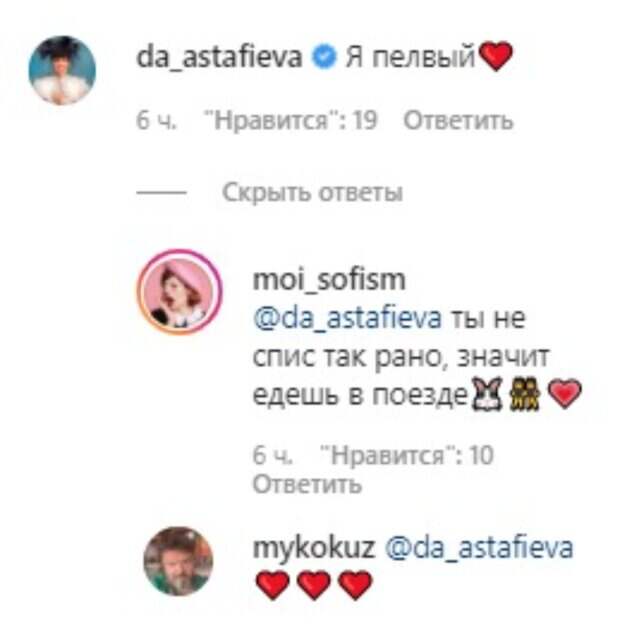The image size is (620, 632).
Task: Follow @da_astafieva mention in moi_sofism's reply
Action: click(x=347, y=318)
